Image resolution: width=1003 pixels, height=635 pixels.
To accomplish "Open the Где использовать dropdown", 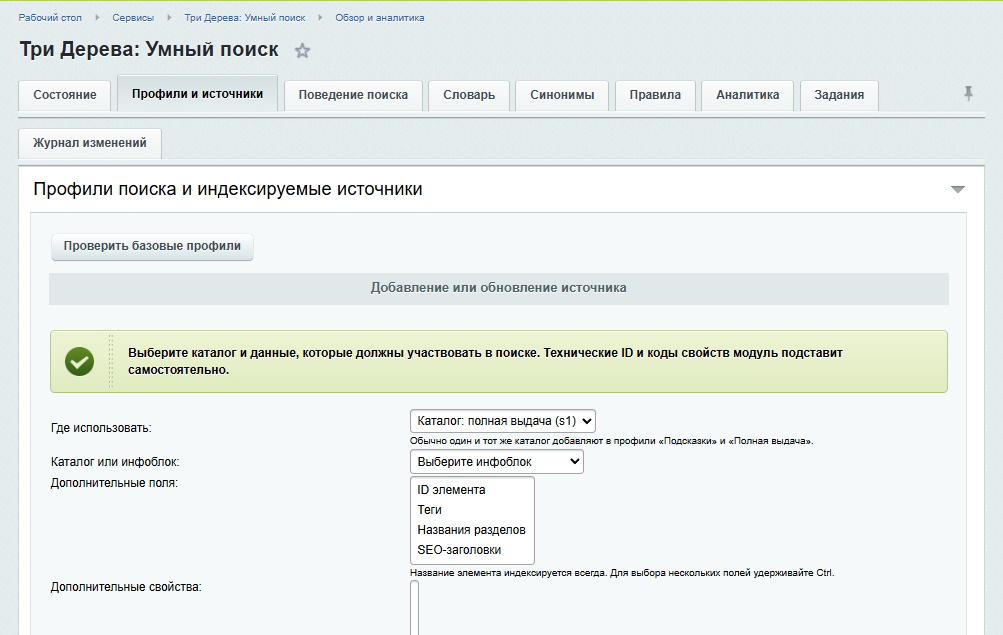I will point(503,421).
